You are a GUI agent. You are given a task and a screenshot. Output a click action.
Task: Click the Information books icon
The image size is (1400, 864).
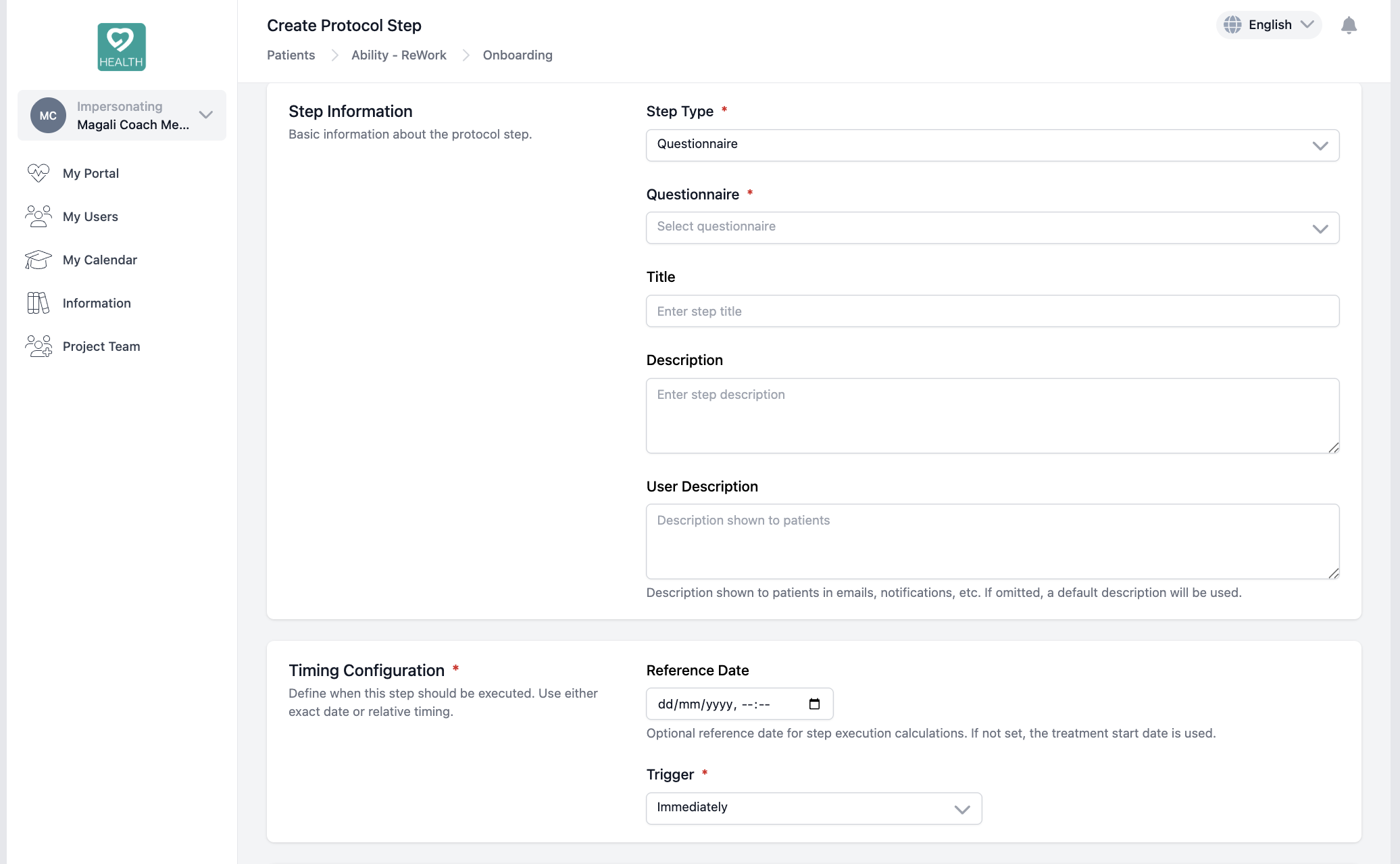click(x=39, y=303)
